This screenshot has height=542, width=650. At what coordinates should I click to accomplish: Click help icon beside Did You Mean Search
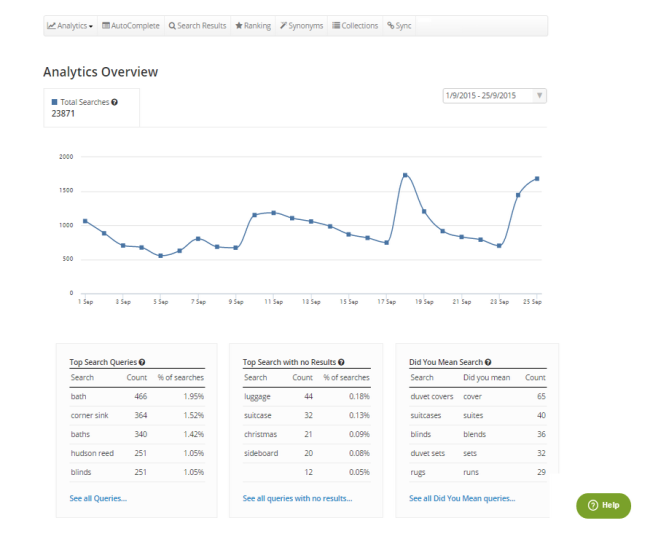coord(488,362)
